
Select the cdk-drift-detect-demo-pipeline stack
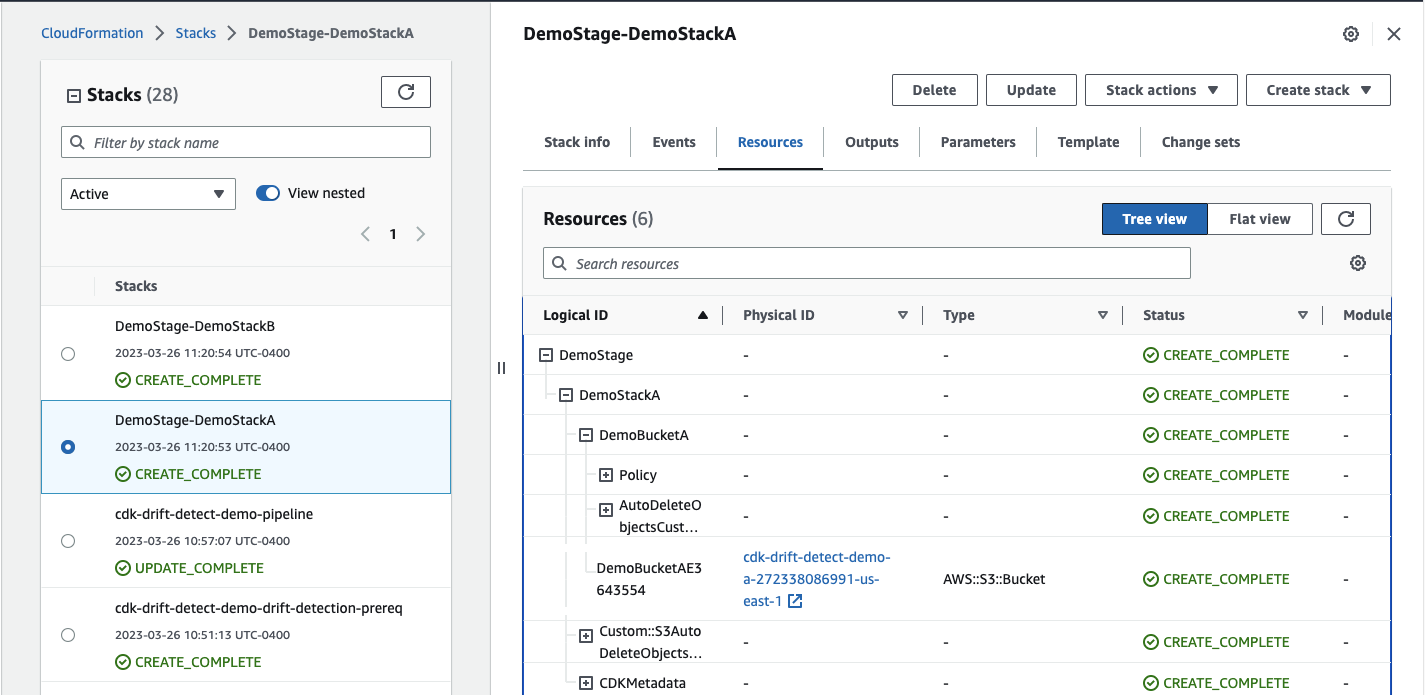(x=67, y=540)
